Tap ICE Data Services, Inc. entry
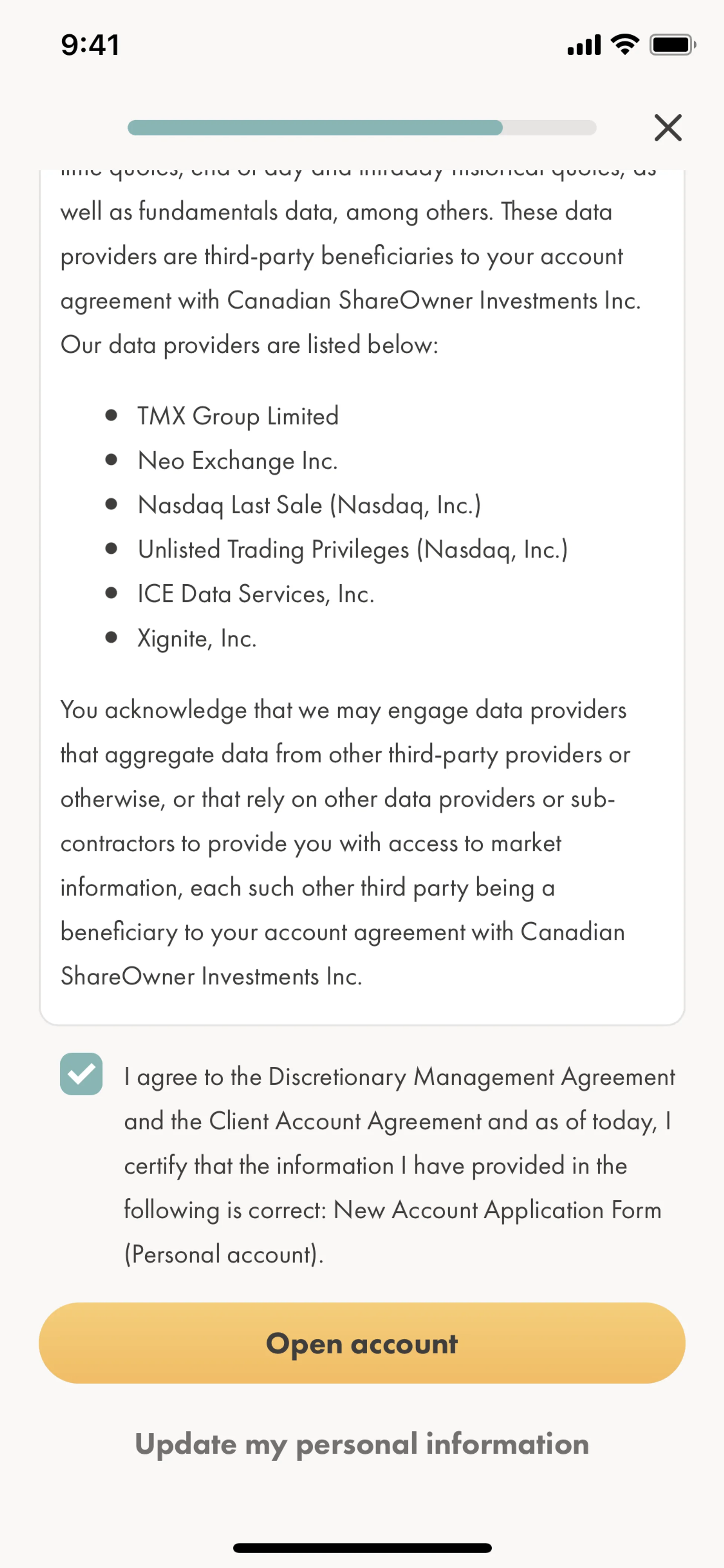Image resolution: width=724 pixels, height=1568 pixels. (256, 594)
